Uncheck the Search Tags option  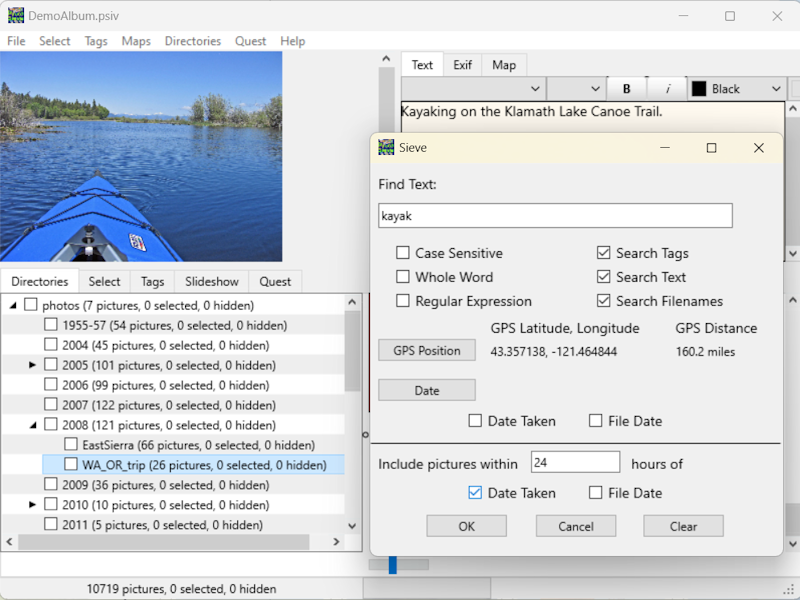point(604,253)
